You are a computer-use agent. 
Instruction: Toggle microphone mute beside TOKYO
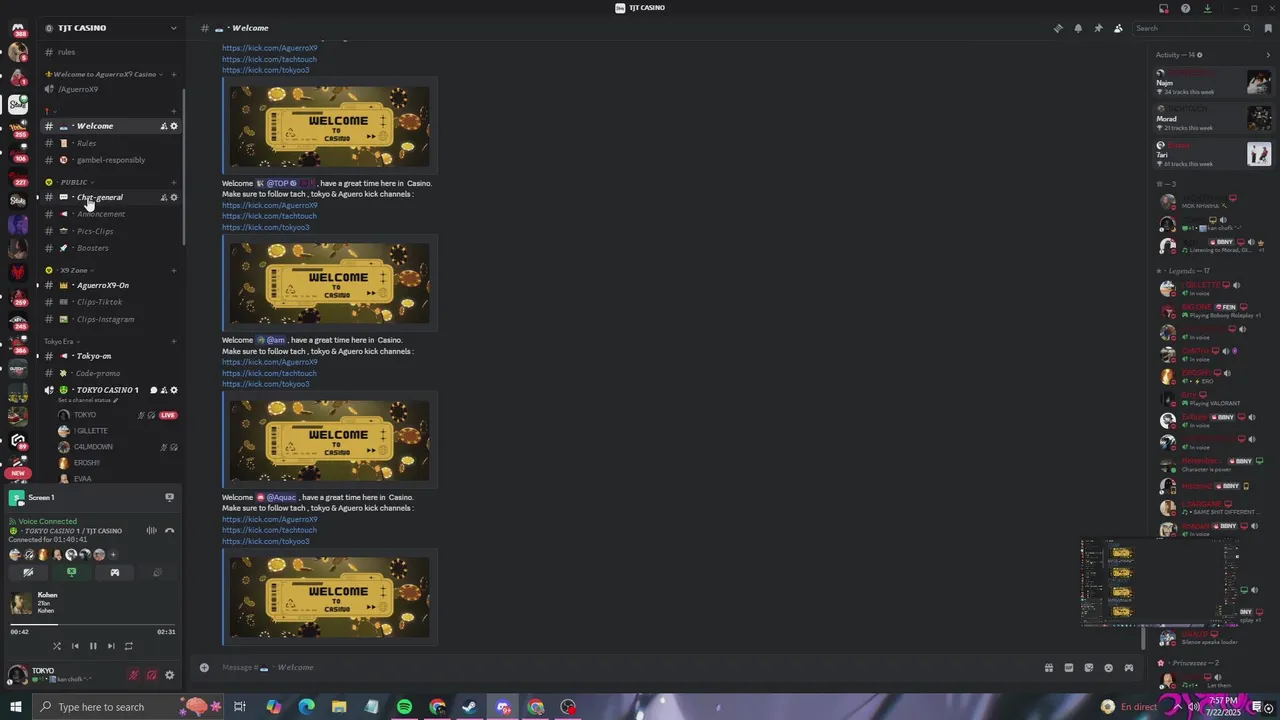pyautogui.click(x=133, y=675)
